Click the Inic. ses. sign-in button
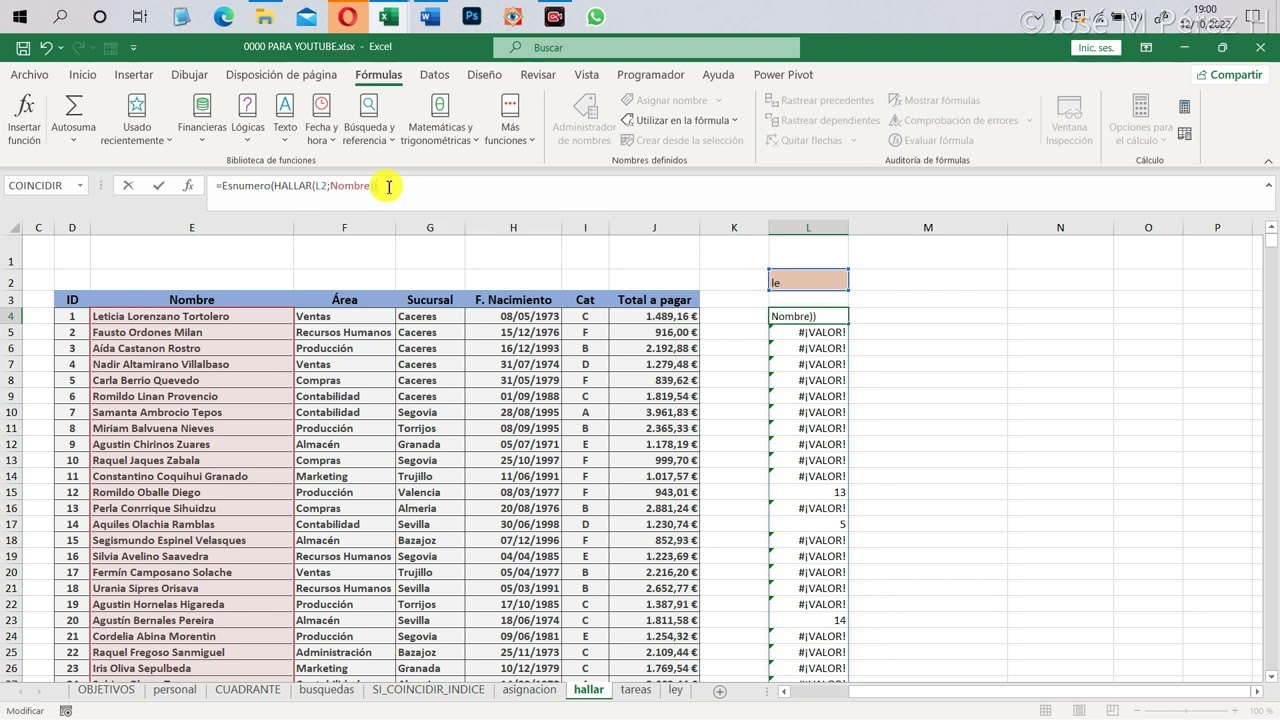Viewport: 1280px width, 720px height. tap(1096, 47)
